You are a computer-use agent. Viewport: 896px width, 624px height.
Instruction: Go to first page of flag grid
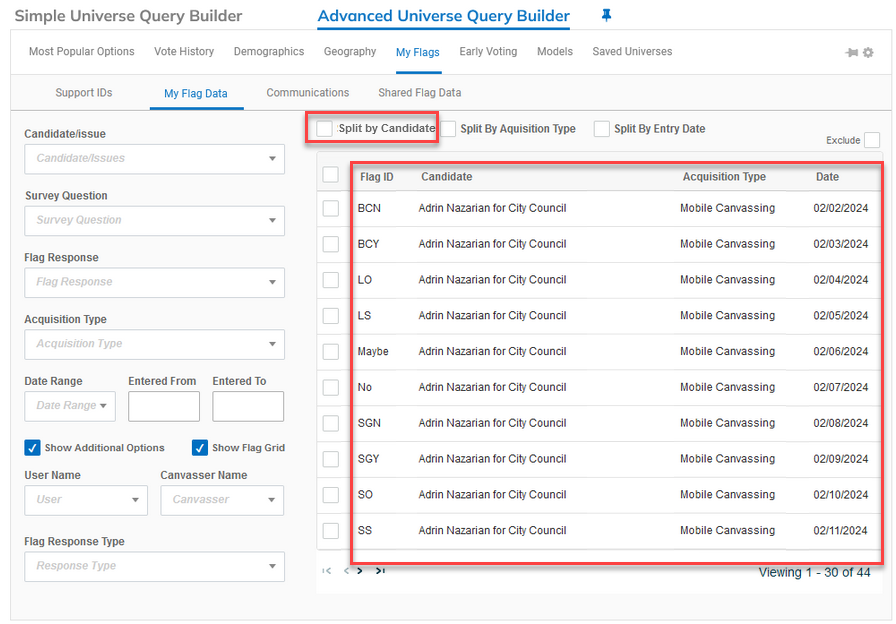[x=326, y=571]
